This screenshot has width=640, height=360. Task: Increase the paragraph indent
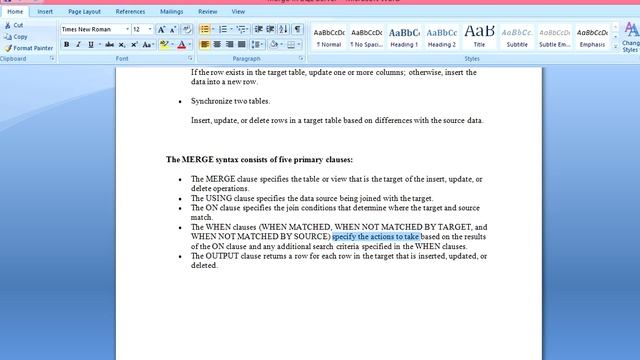tap(270, 29)
